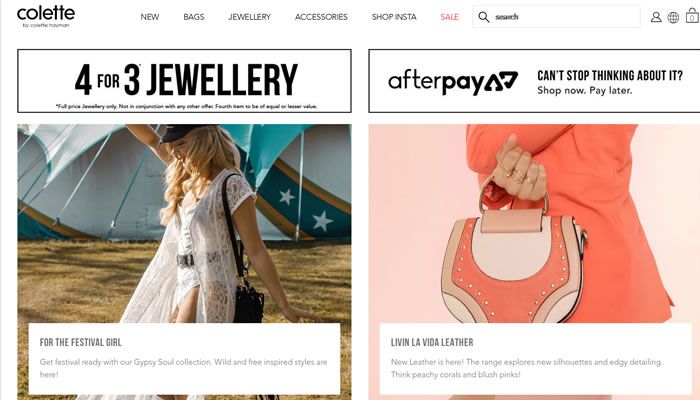
Task: Select the globe region icon
Action: coord(673,17)
